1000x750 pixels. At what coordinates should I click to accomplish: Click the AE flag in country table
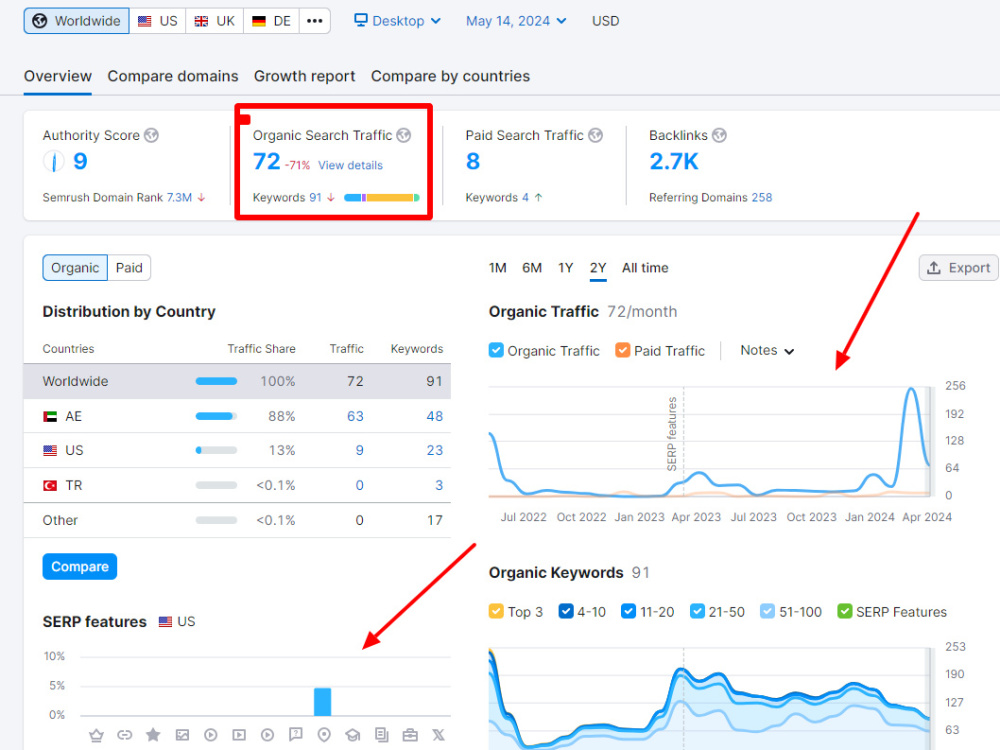click(x=50, y=416)
